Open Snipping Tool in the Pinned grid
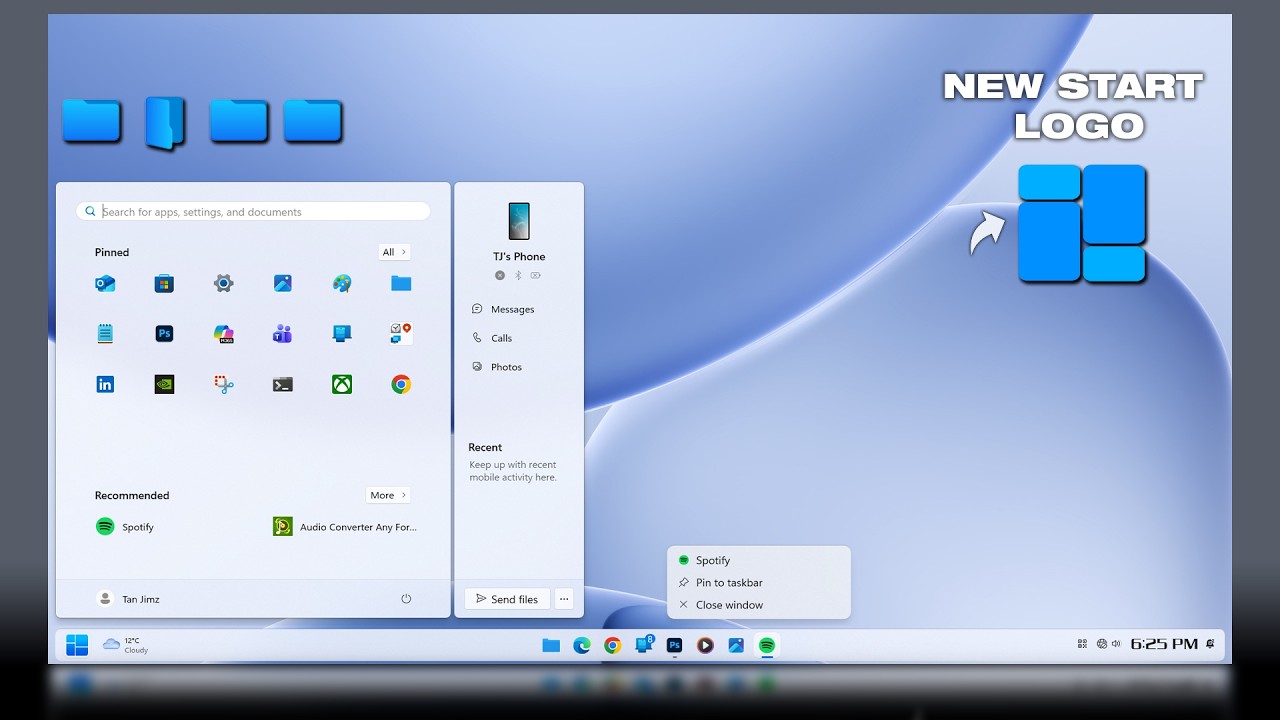Image resolution: width=1280 pixels, height=720 pixels. click(223, 384)
